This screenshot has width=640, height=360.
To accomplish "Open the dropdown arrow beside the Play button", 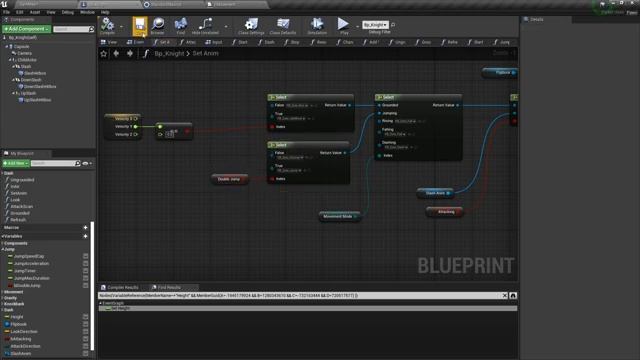I will point(358,27).
